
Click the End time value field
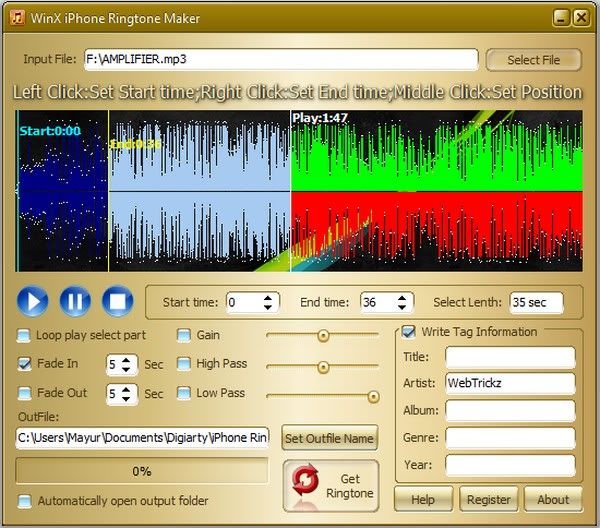(378, 302)
